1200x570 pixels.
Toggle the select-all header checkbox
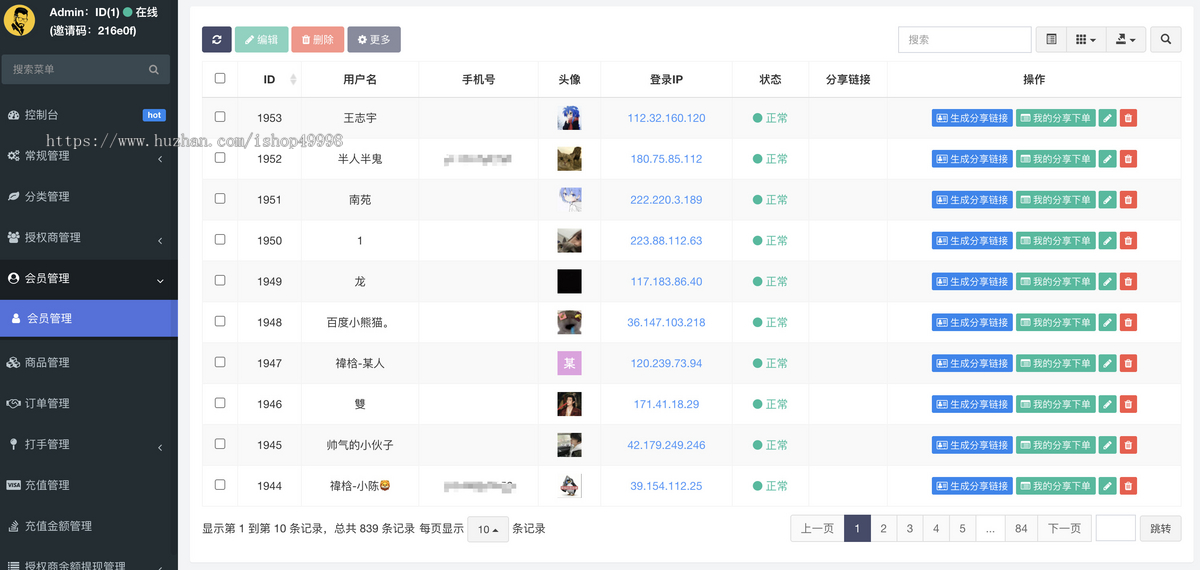tap(220, 78)
